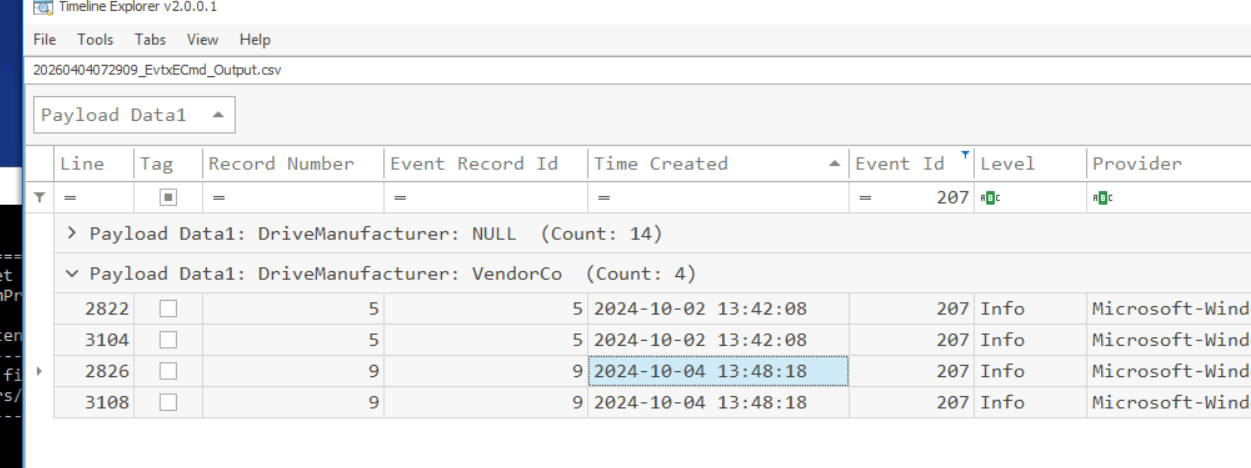Open the Tools menu
This screenshot has width=1251, height=468.
[96, 40]
